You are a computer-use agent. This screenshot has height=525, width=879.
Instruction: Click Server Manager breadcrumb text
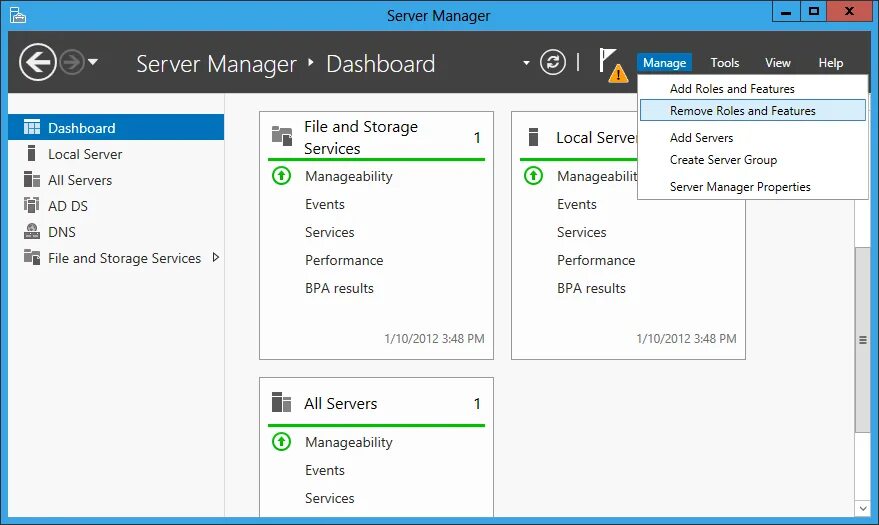point(216,63)
